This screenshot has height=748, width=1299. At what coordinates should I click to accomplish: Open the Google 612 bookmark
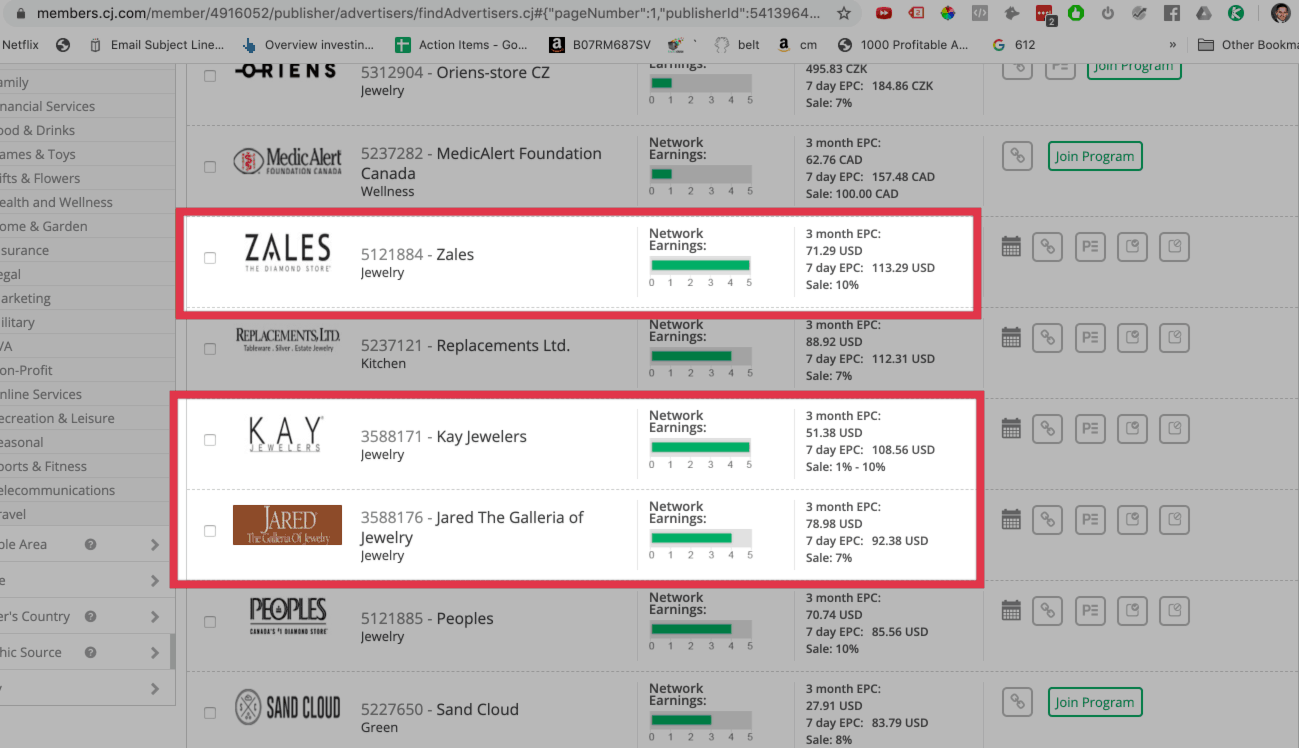(1014, 45)
